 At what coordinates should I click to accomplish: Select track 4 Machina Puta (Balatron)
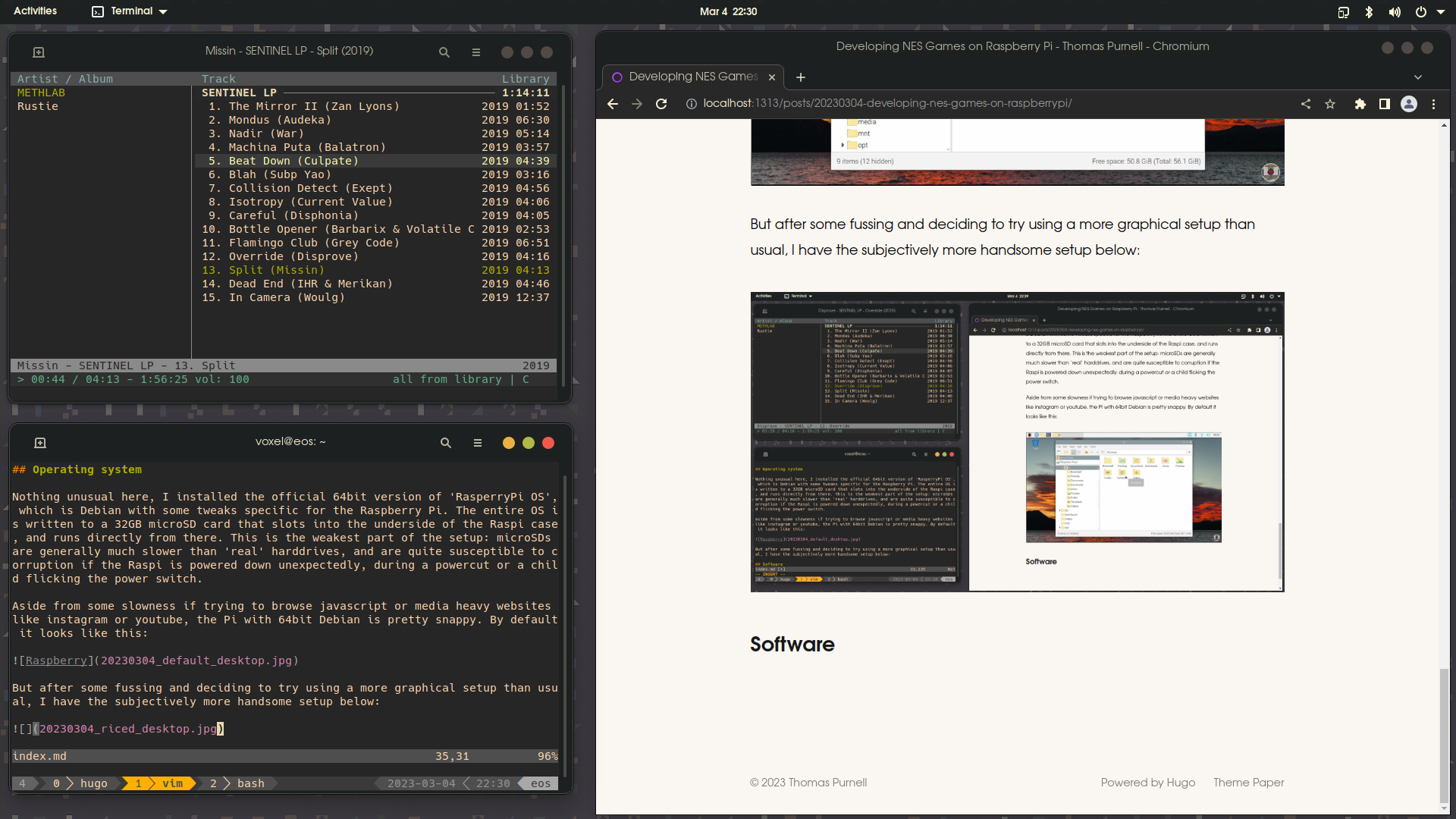click(x=375, y=147)
